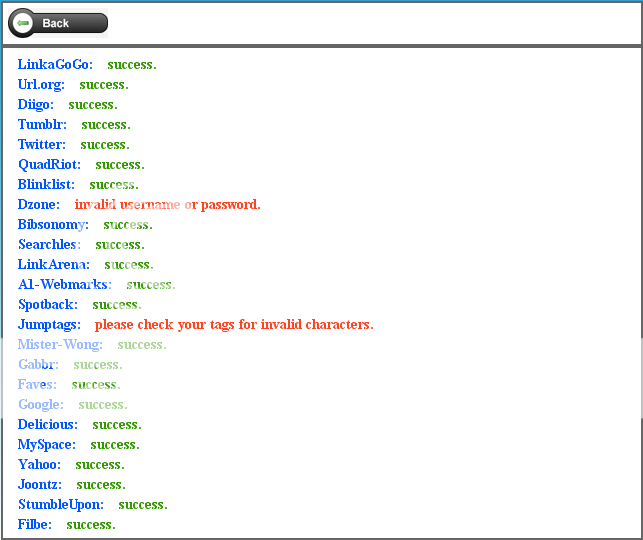
Task: Click the 'invalid username or password' error
Action: 167,205
